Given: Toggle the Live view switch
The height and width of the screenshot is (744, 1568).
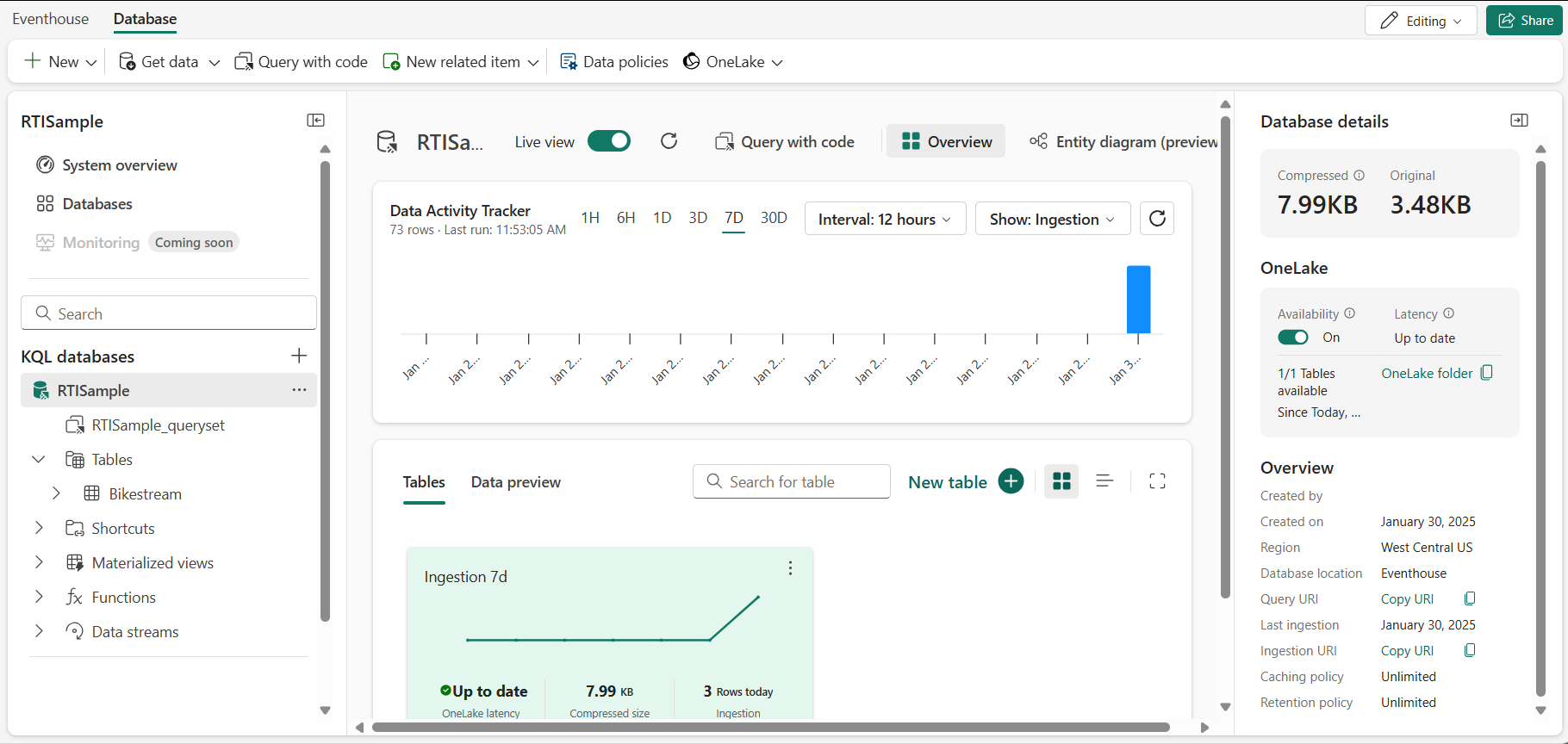Looking at the screenshot, I should 609,141.
